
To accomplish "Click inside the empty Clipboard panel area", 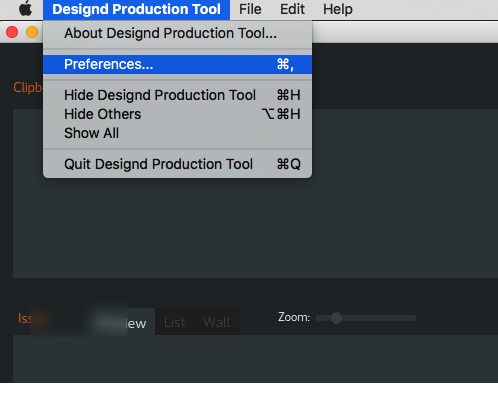I will (255, 227).
